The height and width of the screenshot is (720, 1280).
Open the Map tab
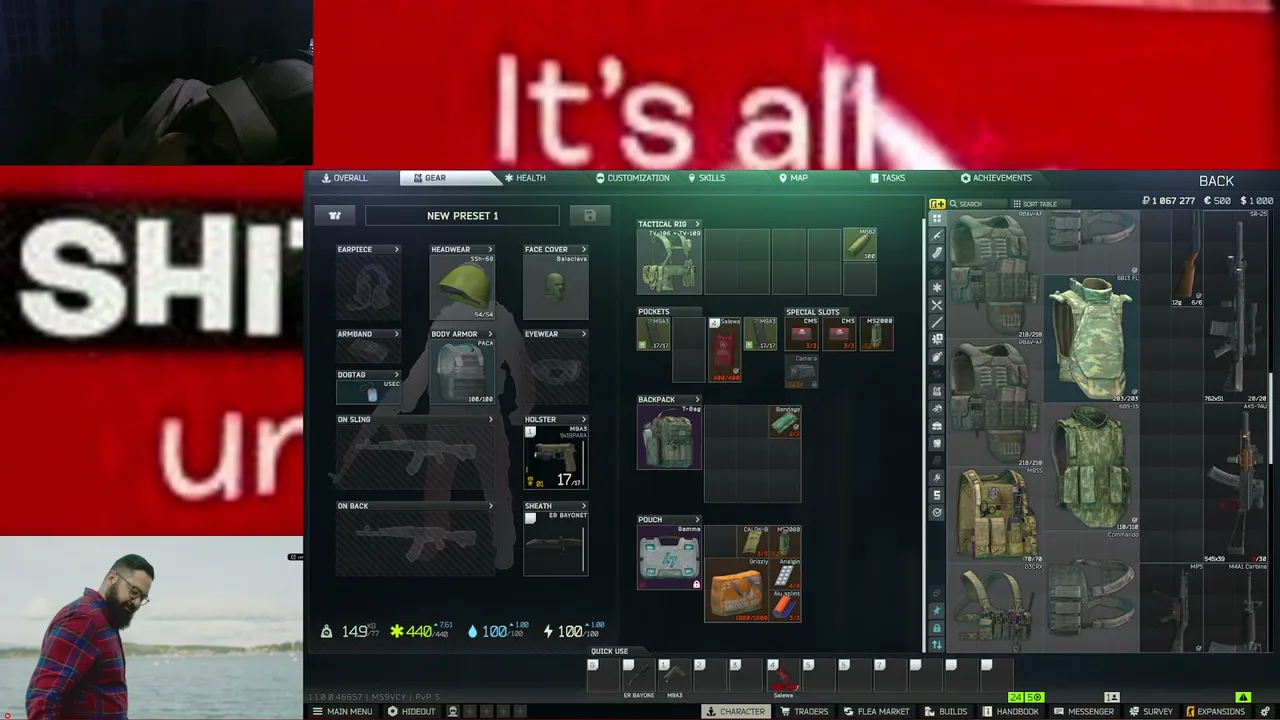(793, 178)
